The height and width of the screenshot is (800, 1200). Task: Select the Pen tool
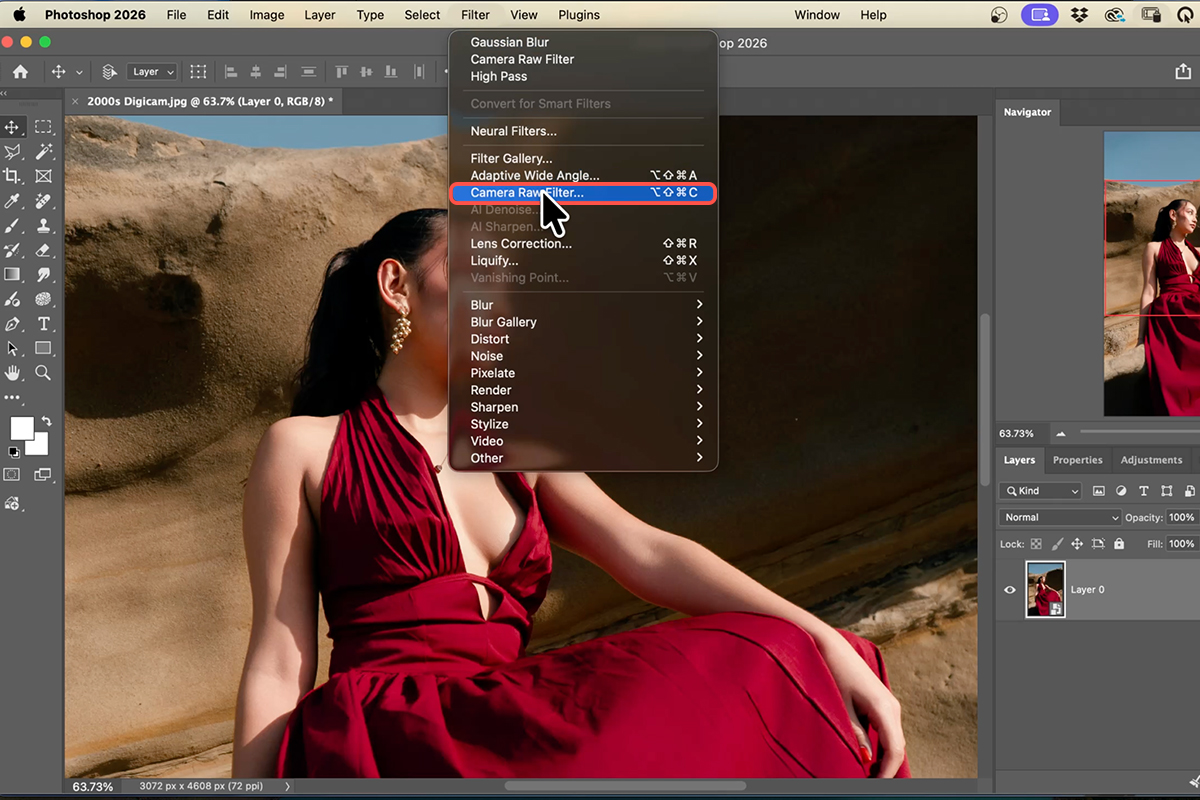(13, 324)
